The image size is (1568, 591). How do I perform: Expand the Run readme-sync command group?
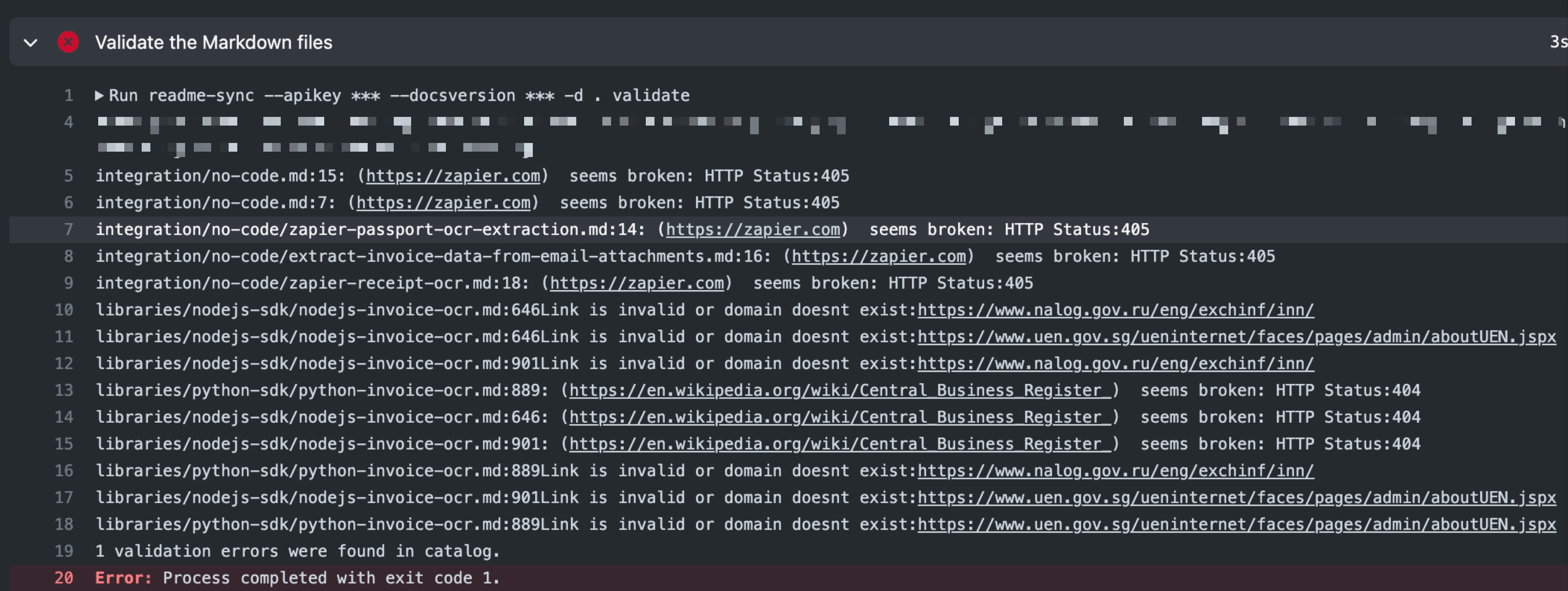click(x=99, y=95)
